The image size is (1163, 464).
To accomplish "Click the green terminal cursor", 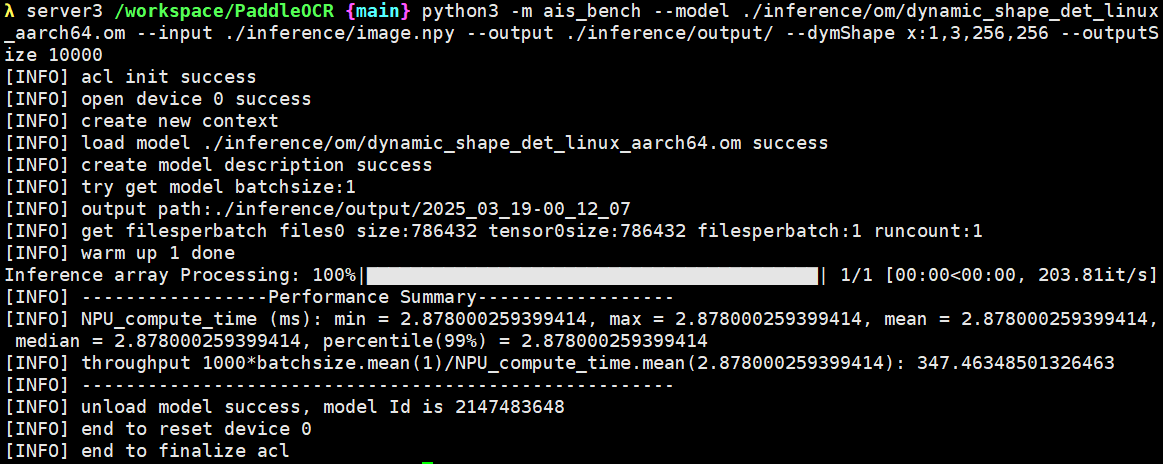I will [x=427, y=462].
